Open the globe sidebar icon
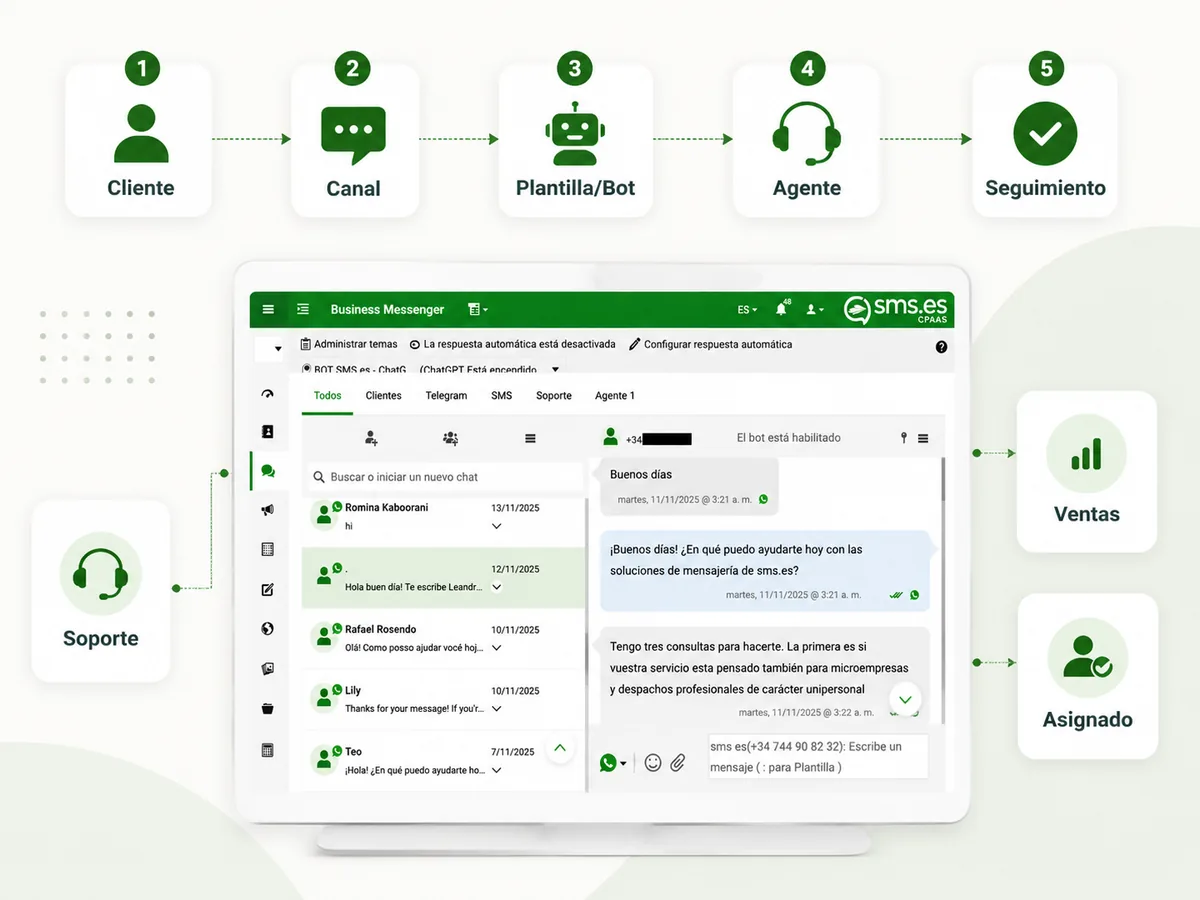 pos(267,629)
